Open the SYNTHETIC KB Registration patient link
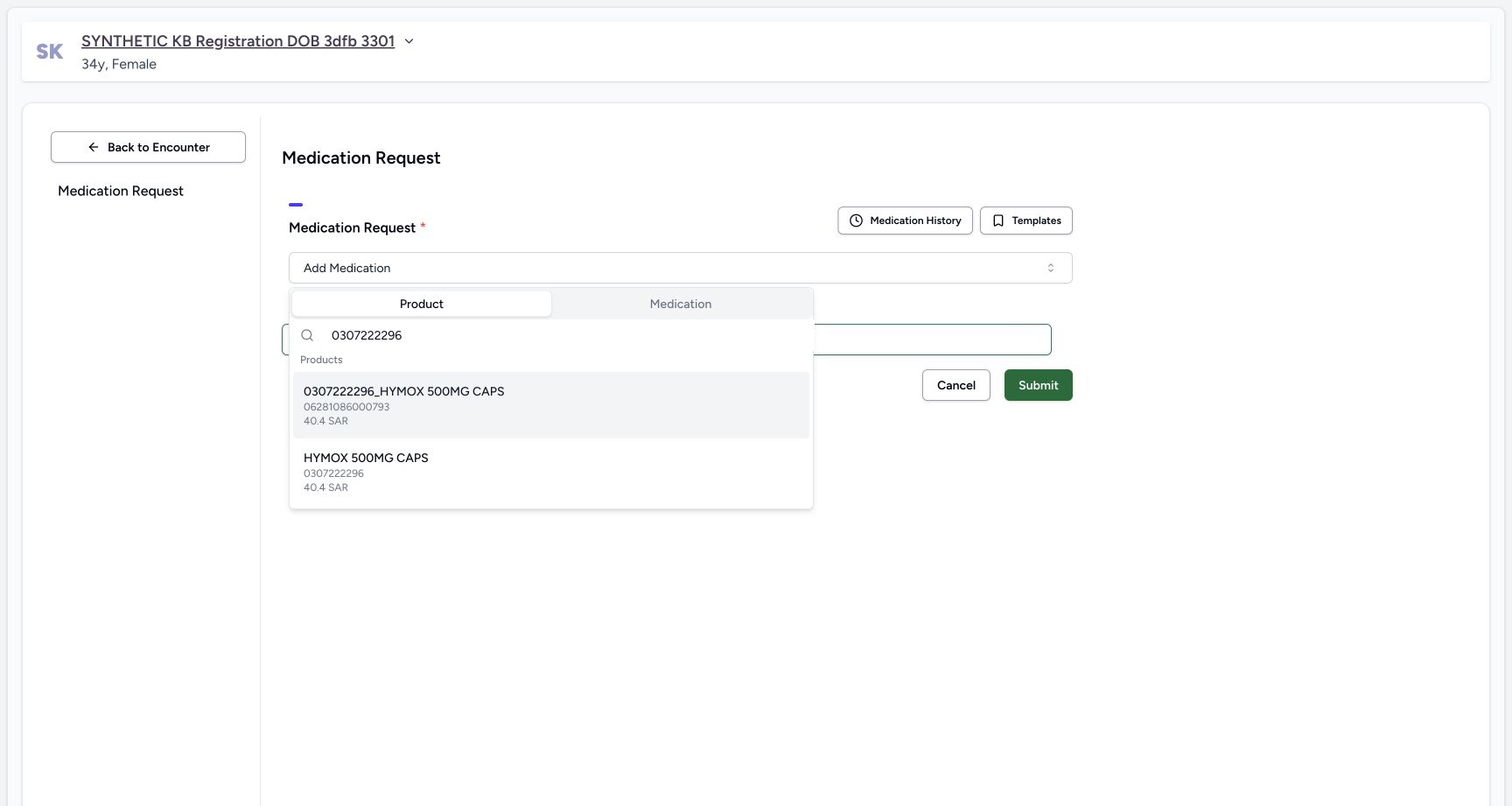Image resolution: width=1512 pixels, height=806 pixels. 238,41
